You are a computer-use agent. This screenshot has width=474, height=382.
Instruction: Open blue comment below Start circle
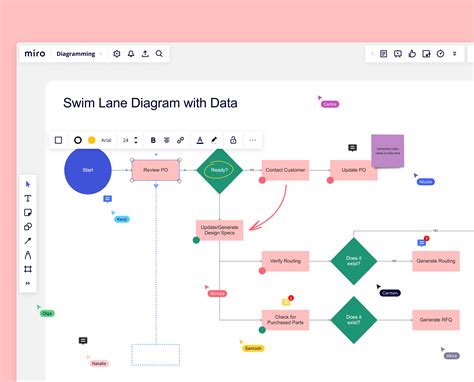(x=107, y=199)
